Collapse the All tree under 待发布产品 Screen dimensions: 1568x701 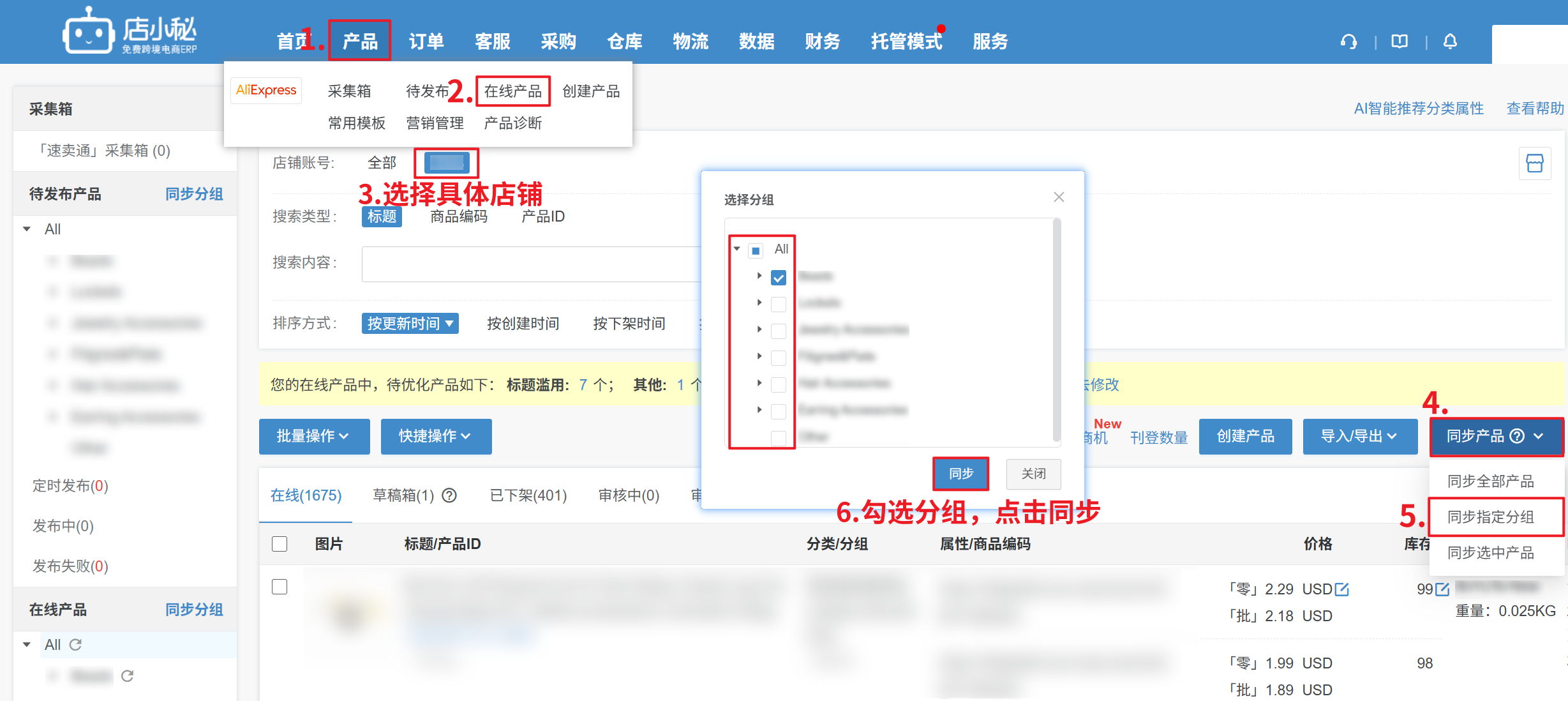click(x=27, y=229)
